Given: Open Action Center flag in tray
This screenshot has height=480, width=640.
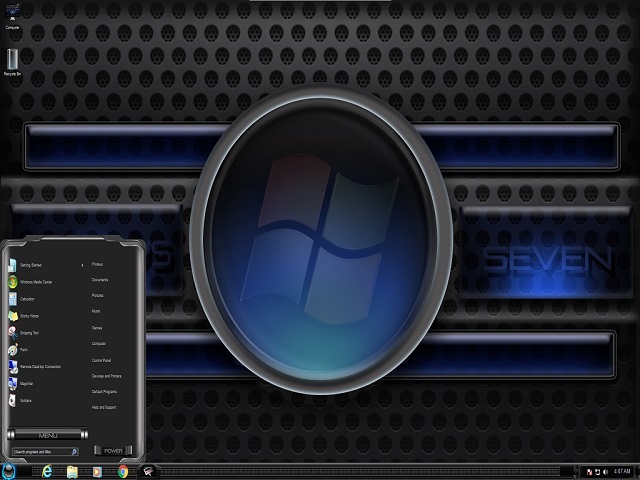Looking at the screenshot, I should click(x=590, y=472).
